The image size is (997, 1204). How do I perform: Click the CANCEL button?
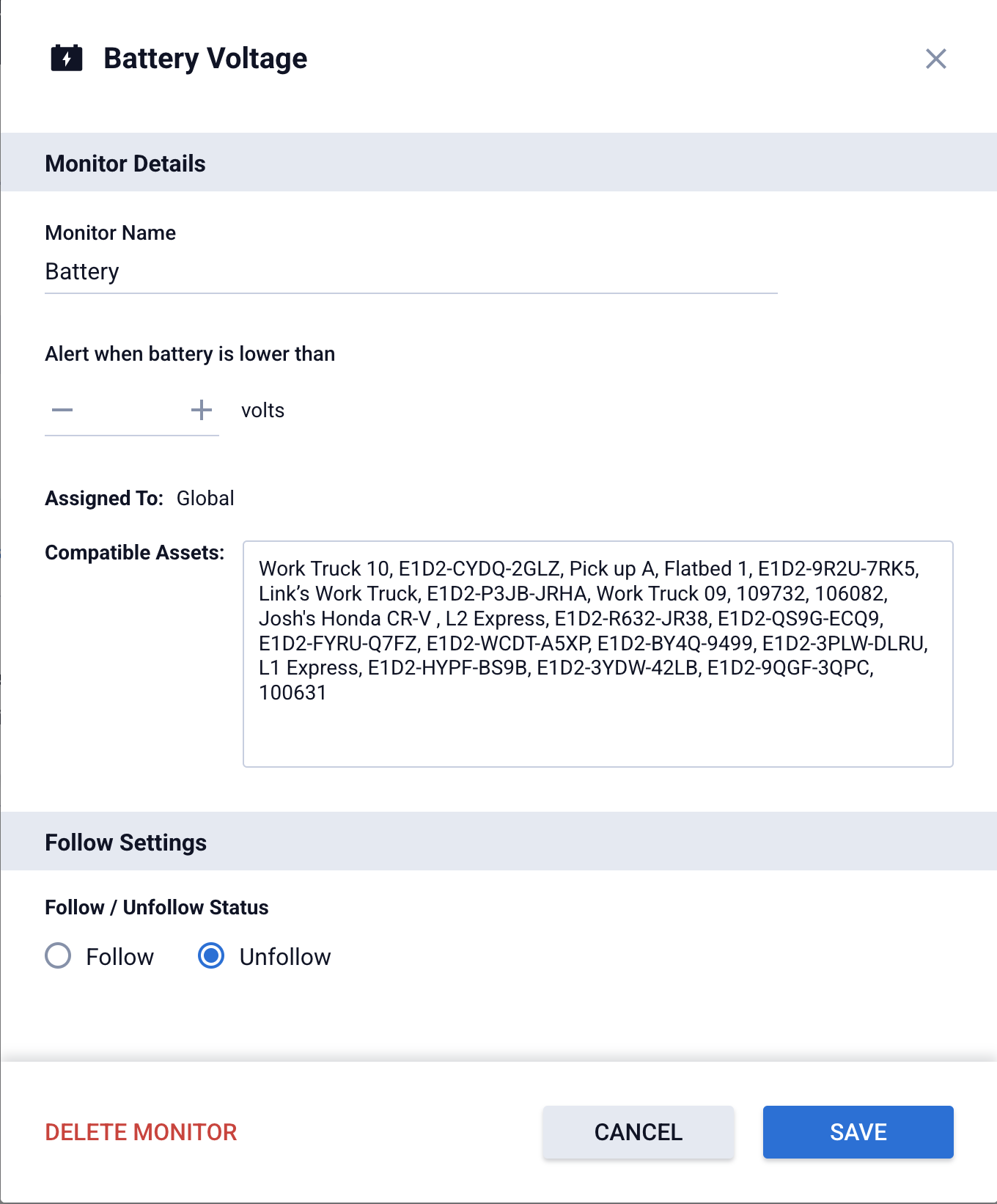(637, 1132)
